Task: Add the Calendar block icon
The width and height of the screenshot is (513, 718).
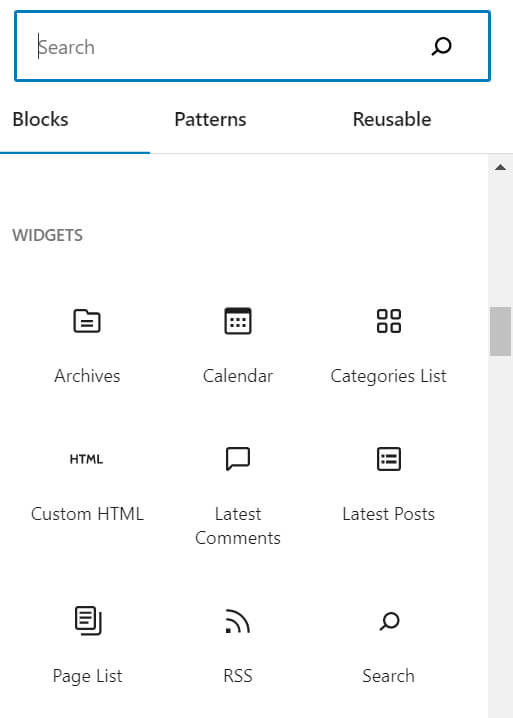Action: tap(238, 321)
